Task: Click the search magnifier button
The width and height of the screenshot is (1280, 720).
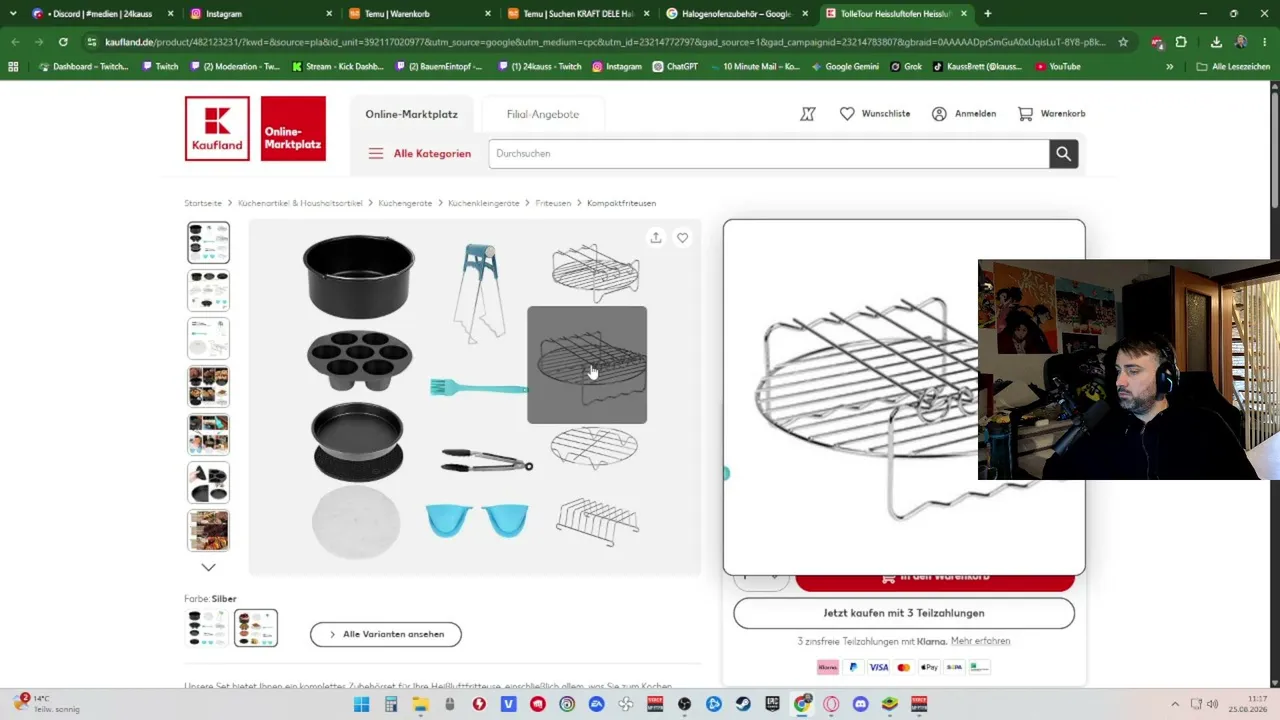Action: click(1063, 153)
